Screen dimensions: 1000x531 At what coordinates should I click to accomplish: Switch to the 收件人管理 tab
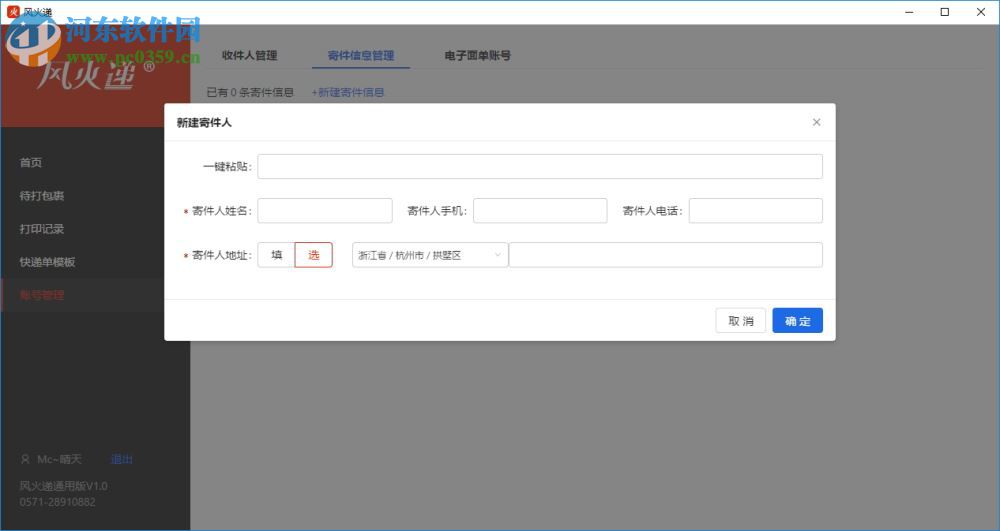(249, 55)
